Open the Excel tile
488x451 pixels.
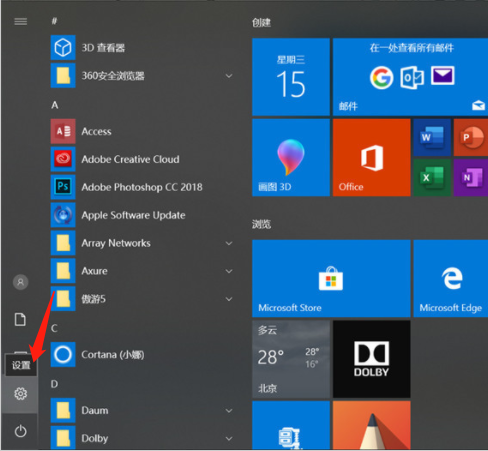point(432,178)
